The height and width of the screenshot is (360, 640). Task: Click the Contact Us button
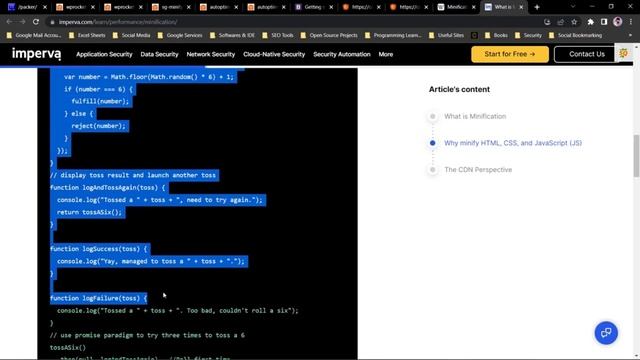[x=587, y=54]
